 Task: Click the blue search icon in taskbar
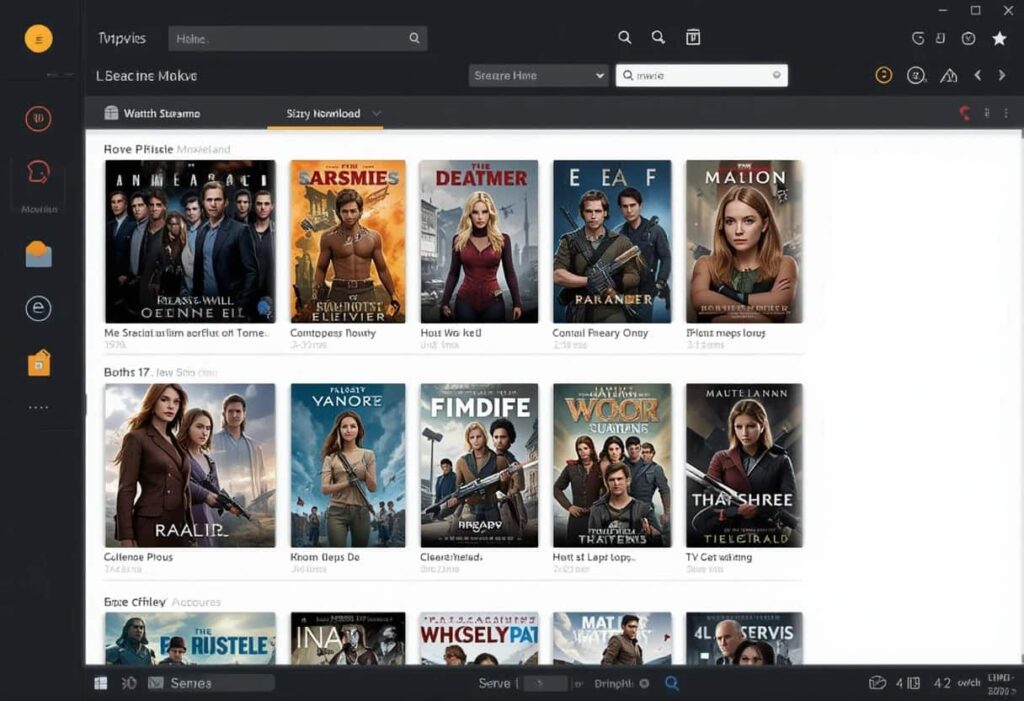671,683
